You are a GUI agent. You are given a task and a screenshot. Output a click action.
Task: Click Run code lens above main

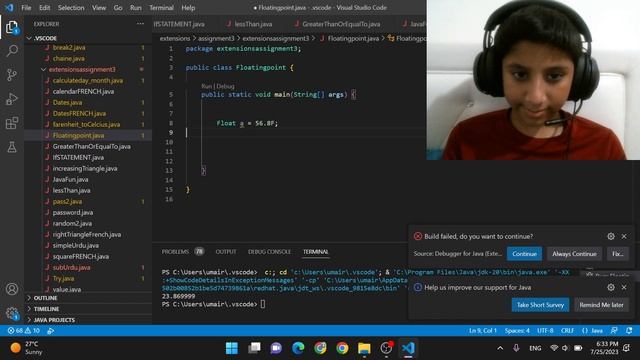pyautogui.click(x=207, y=86)
